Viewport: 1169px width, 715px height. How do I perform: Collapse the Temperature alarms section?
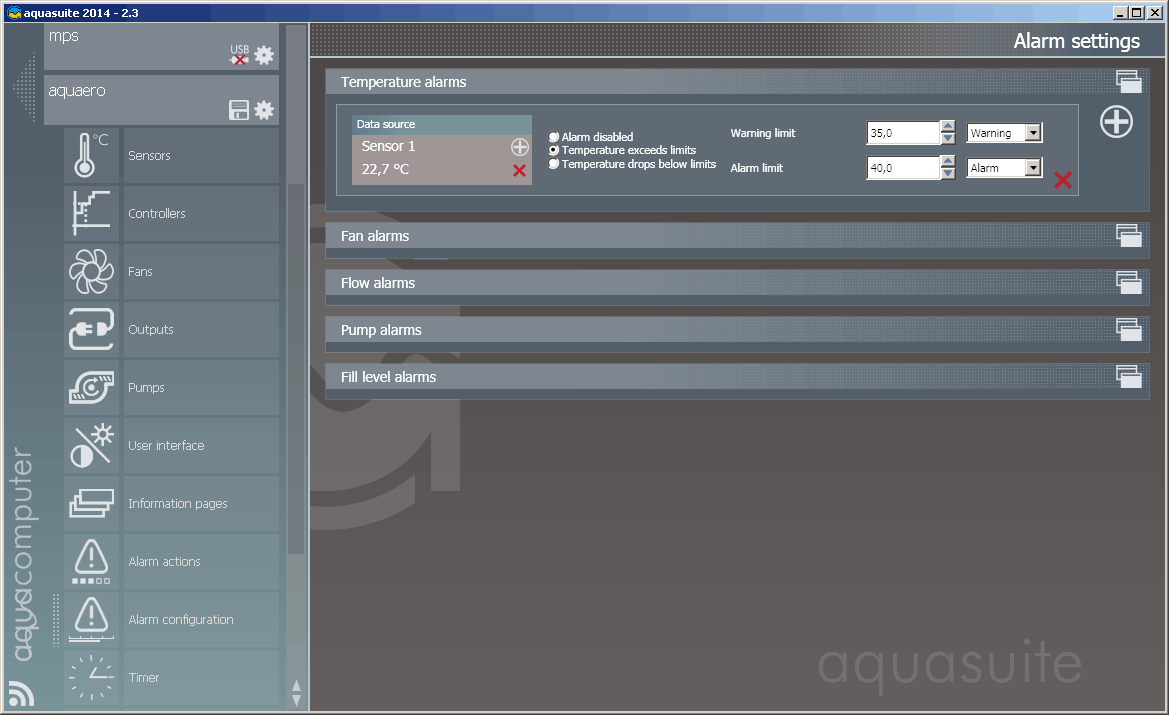click(x=1129, y=81)
